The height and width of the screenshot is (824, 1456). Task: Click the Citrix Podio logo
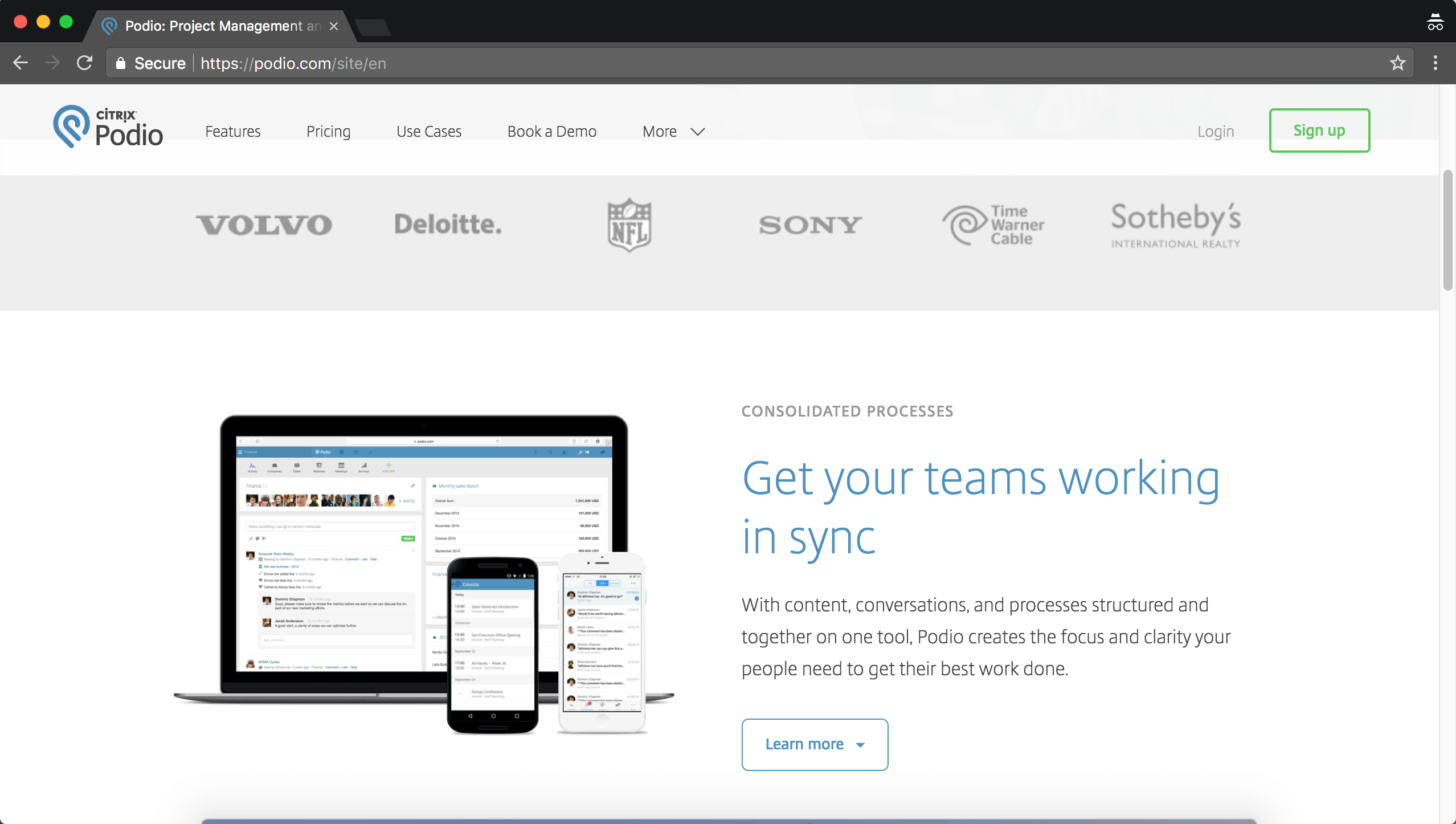coord(108,127)
